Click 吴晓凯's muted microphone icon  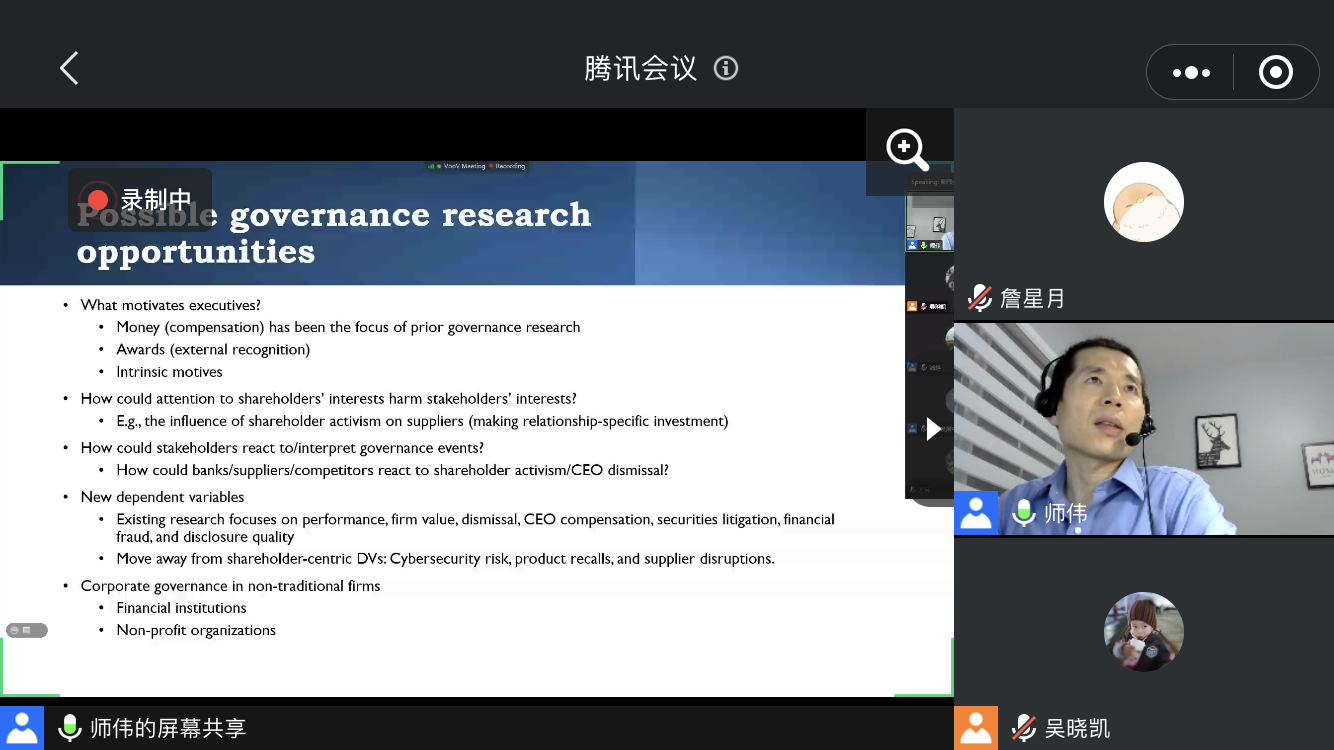[1023, 728]
